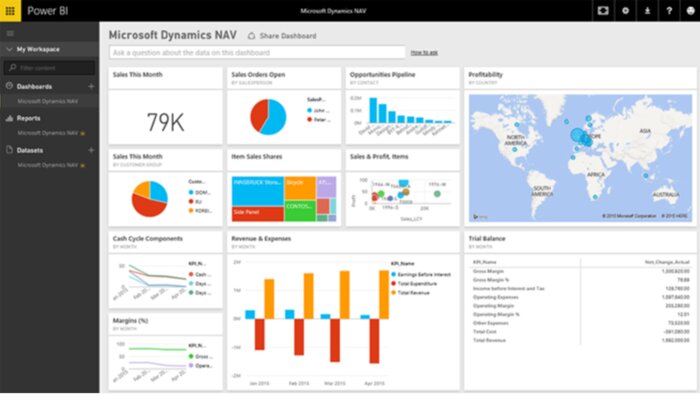Open the Profitability world map tile
Image resolution: width=700 pixels, height=394 pixels.
tap(580, 158)
